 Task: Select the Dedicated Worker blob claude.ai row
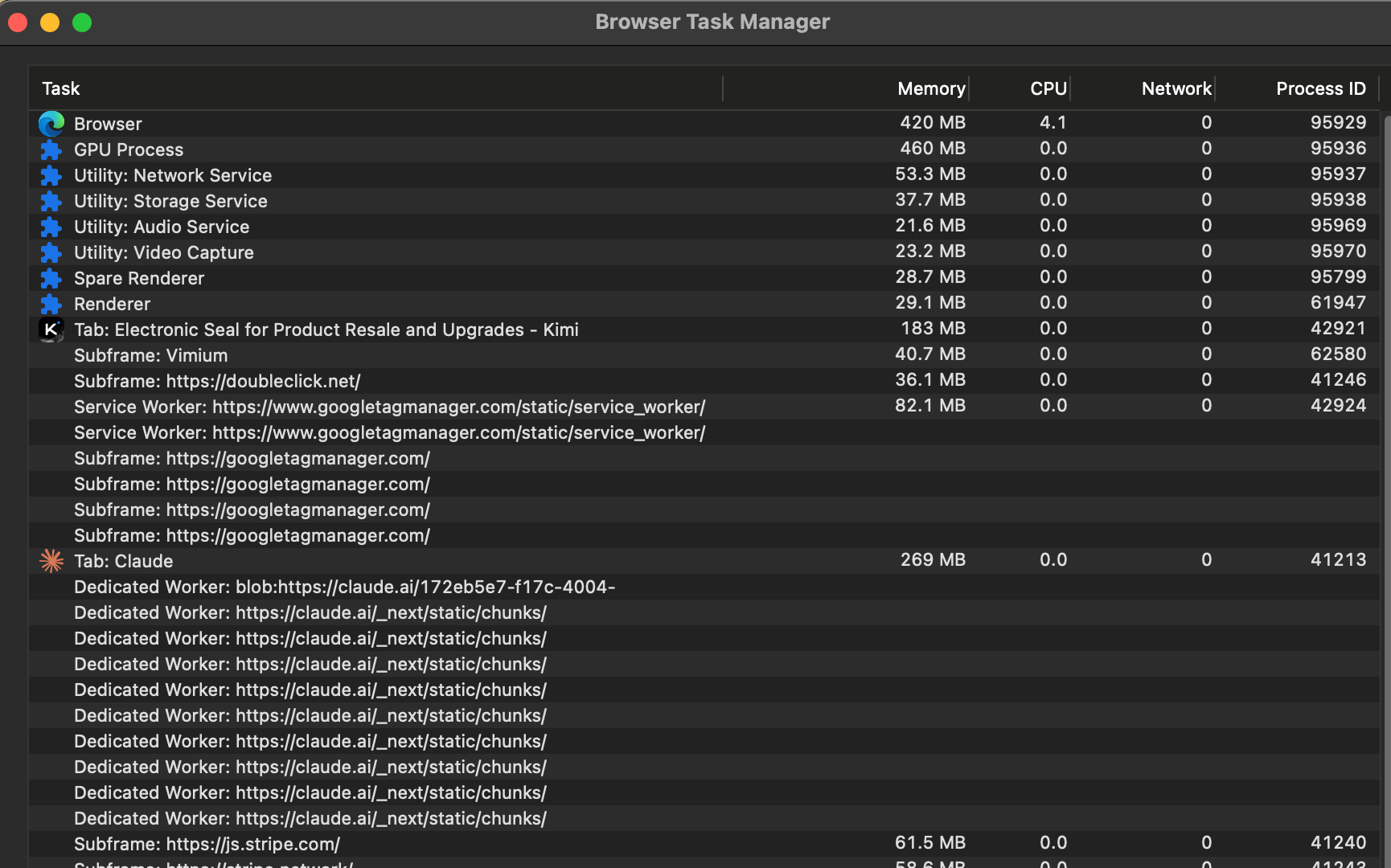[344, 587]
